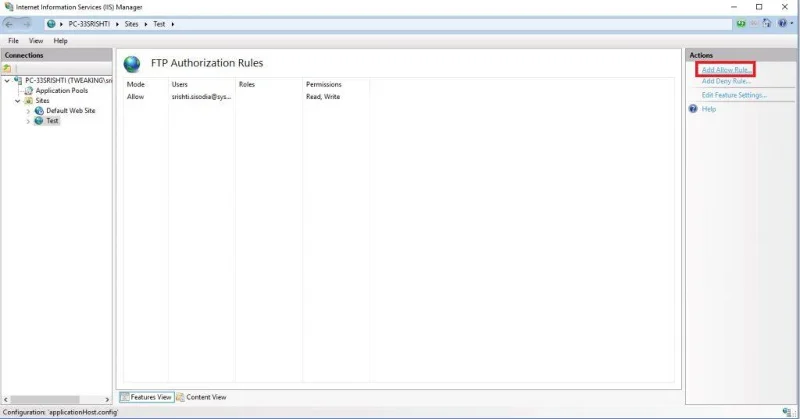The width and height of the screenshot is (800, 419).
Task: Click the Default Web Site globe icon
Action: tap(39, 111)
